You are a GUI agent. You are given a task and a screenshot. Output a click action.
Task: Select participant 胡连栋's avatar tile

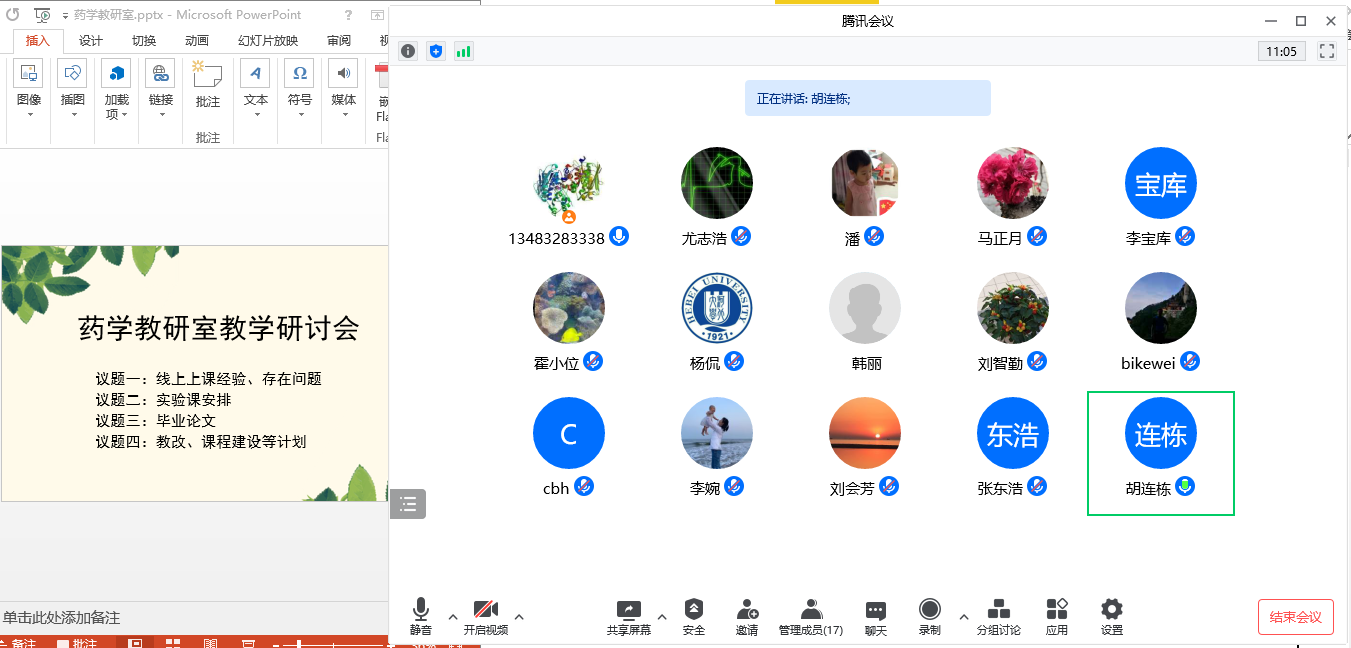[x=1160, y=434]
